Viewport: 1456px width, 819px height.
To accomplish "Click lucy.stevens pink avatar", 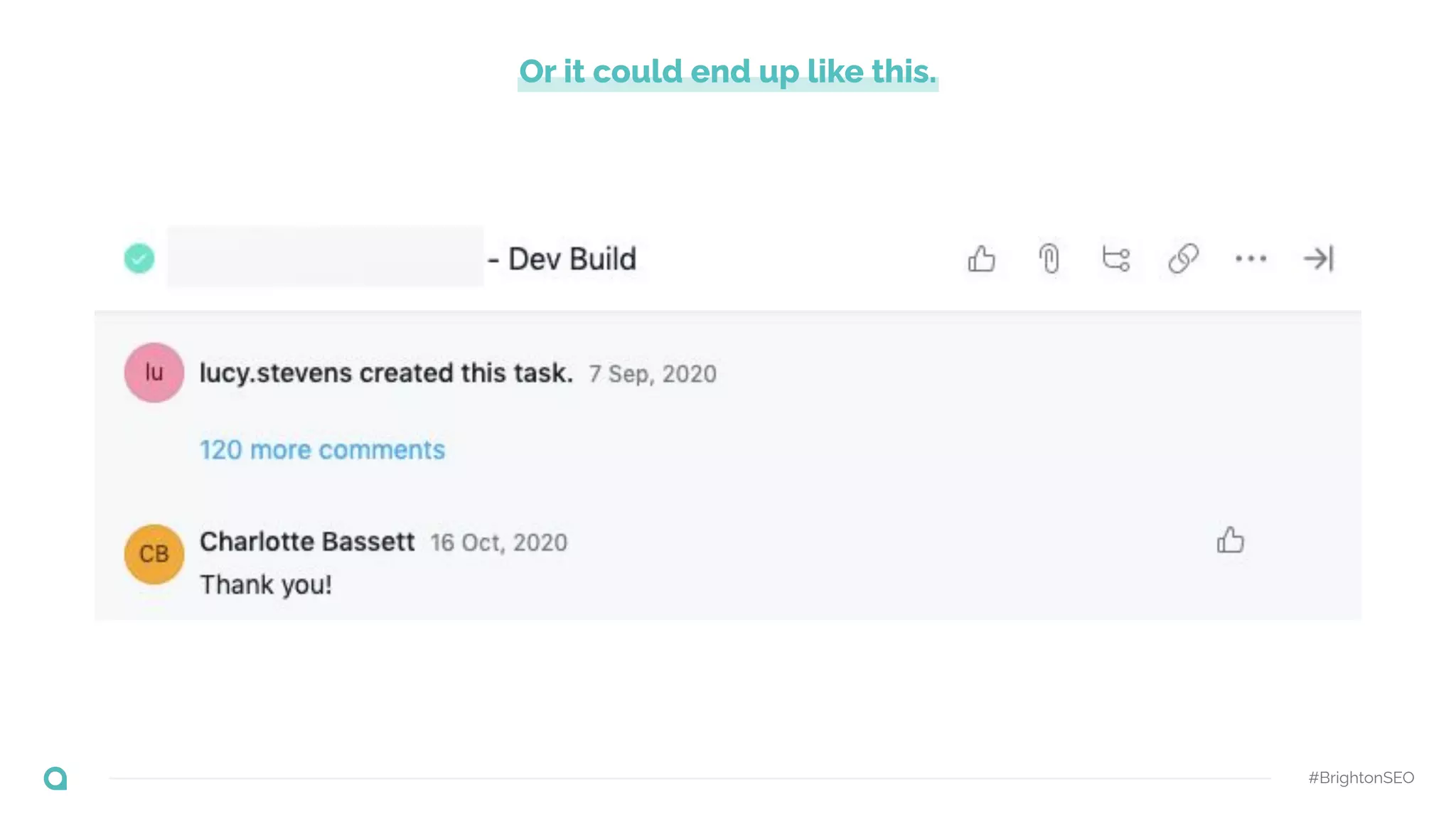I will (154, 373).
